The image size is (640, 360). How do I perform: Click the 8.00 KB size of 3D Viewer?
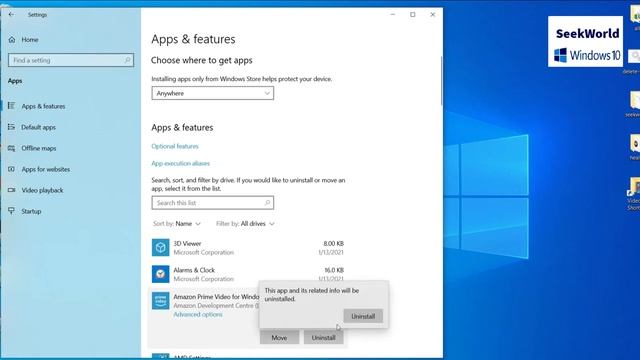pos(333,244)
